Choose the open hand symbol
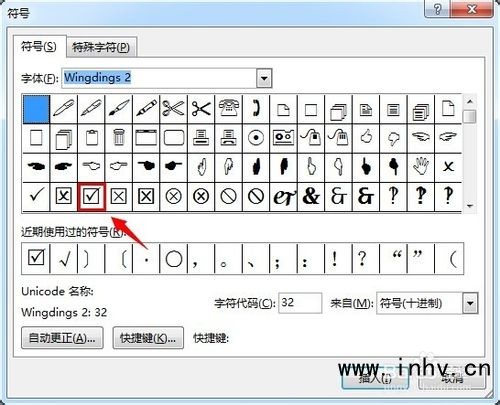 [x=421, y=167]
